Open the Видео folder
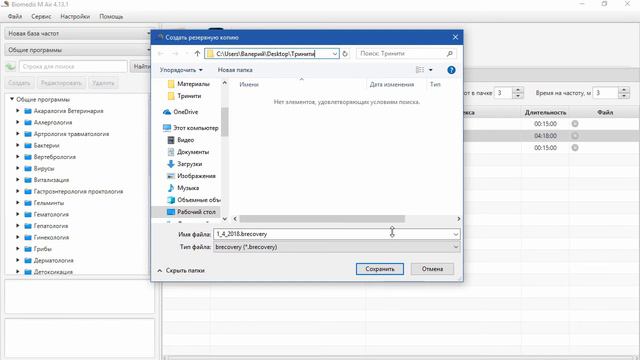Viewport: 640px width, 360px height. click(x=180, y=140)
